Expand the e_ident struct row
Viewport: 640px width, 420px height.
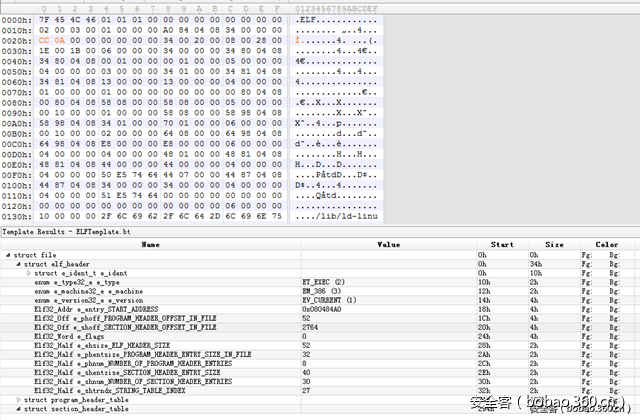point(28,273)
